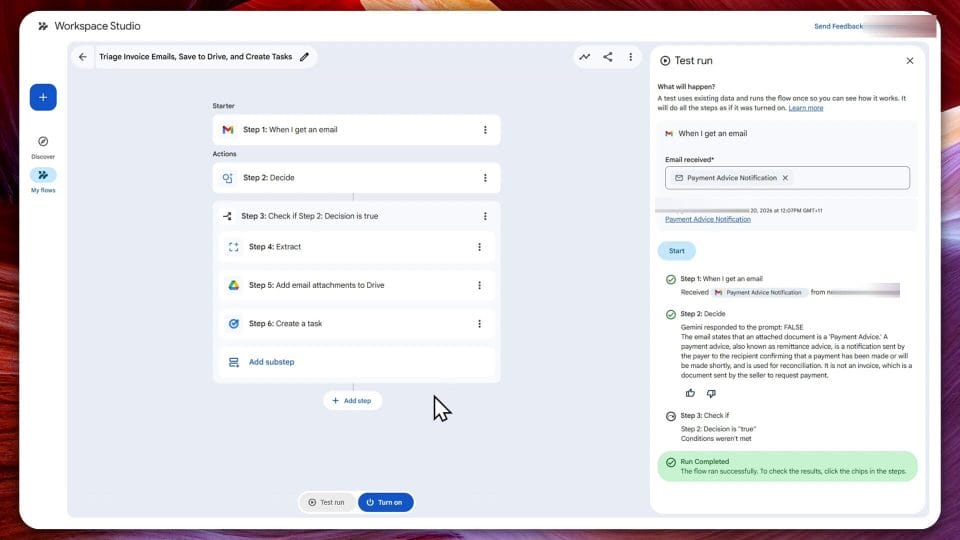Click the share flow icon

point(607,57)
